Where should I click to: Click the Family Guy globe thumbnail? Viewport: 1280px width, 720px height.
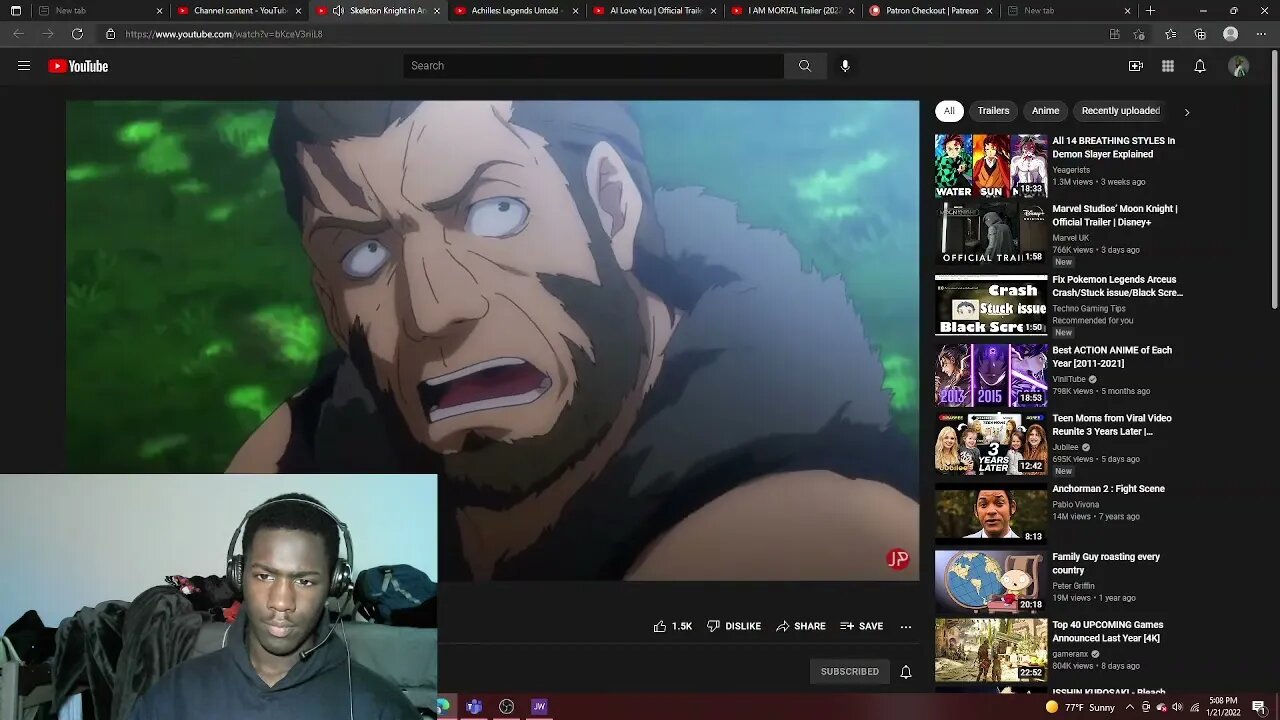pyautogui.click(x=991, y=582)
